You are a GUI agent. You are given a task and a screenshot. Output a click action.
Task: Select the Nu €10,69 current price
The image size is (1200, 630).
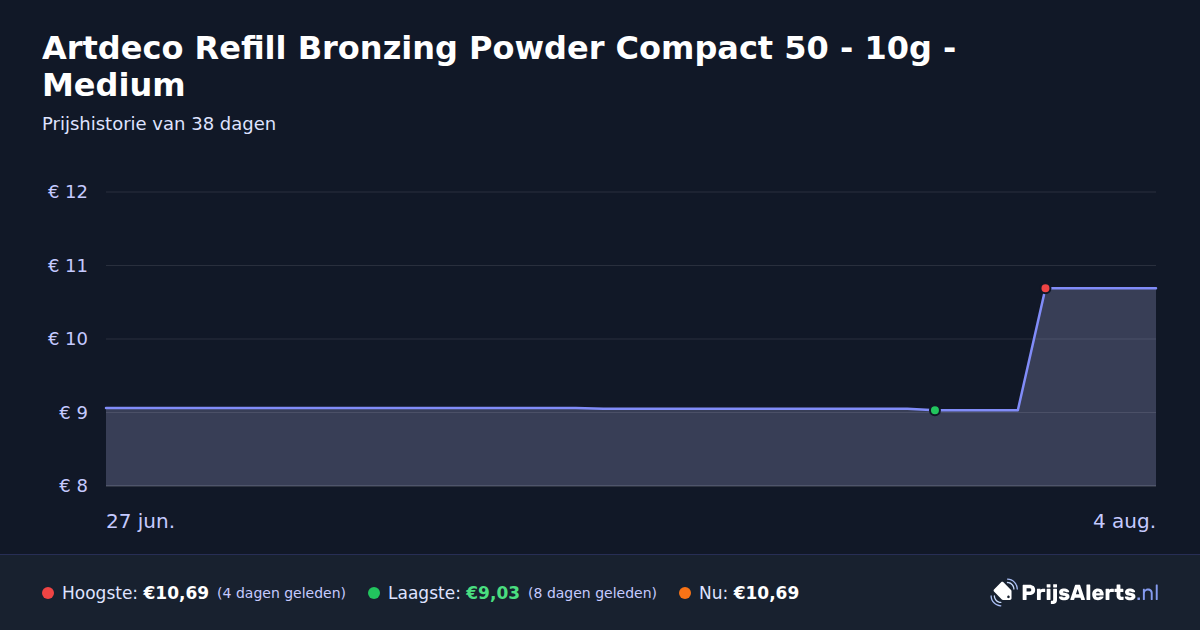pyautogui.click(x=766, y=593)
